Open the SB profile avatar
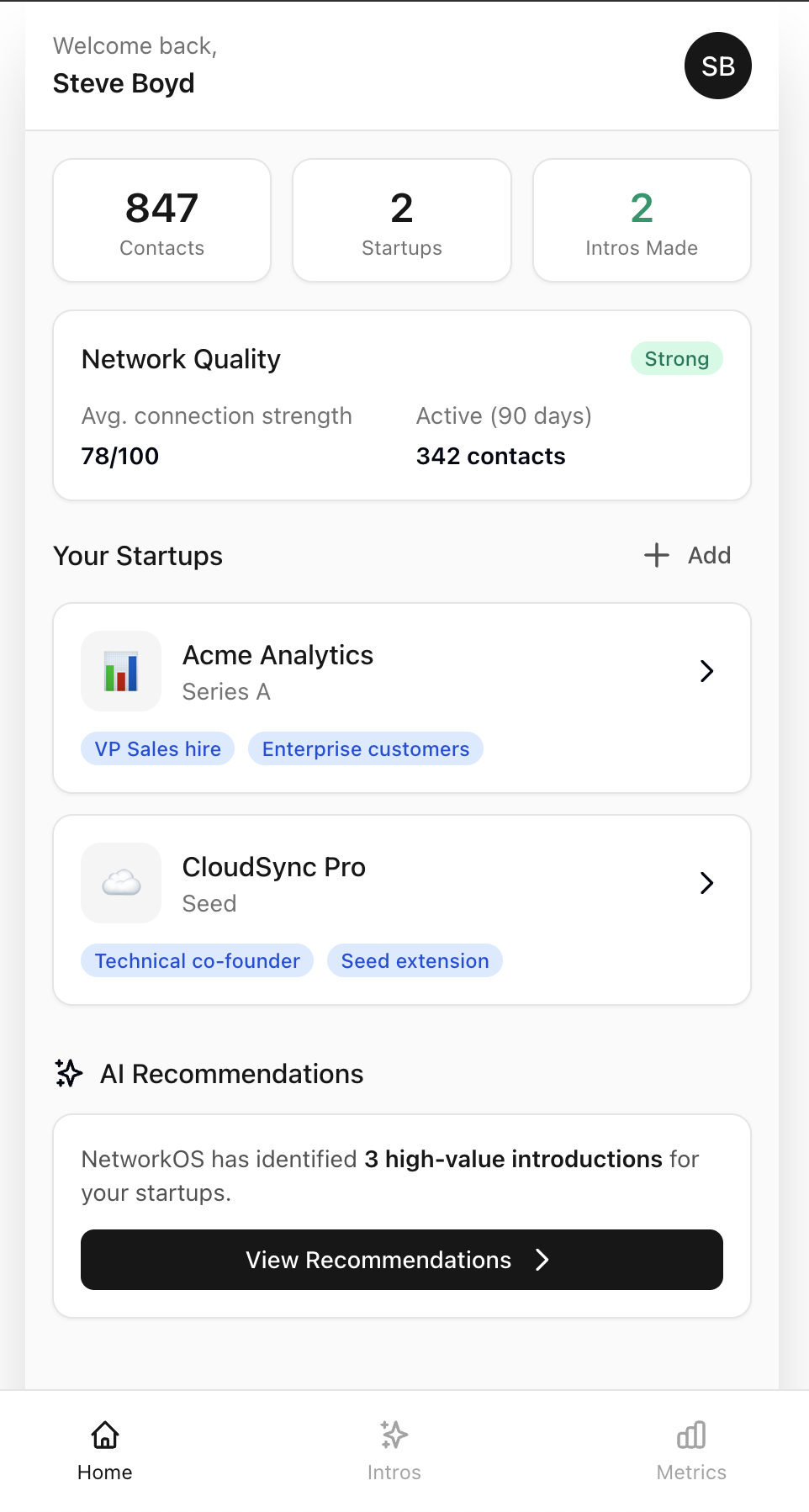The image size is (809, 1512). [x=717, y=66]
